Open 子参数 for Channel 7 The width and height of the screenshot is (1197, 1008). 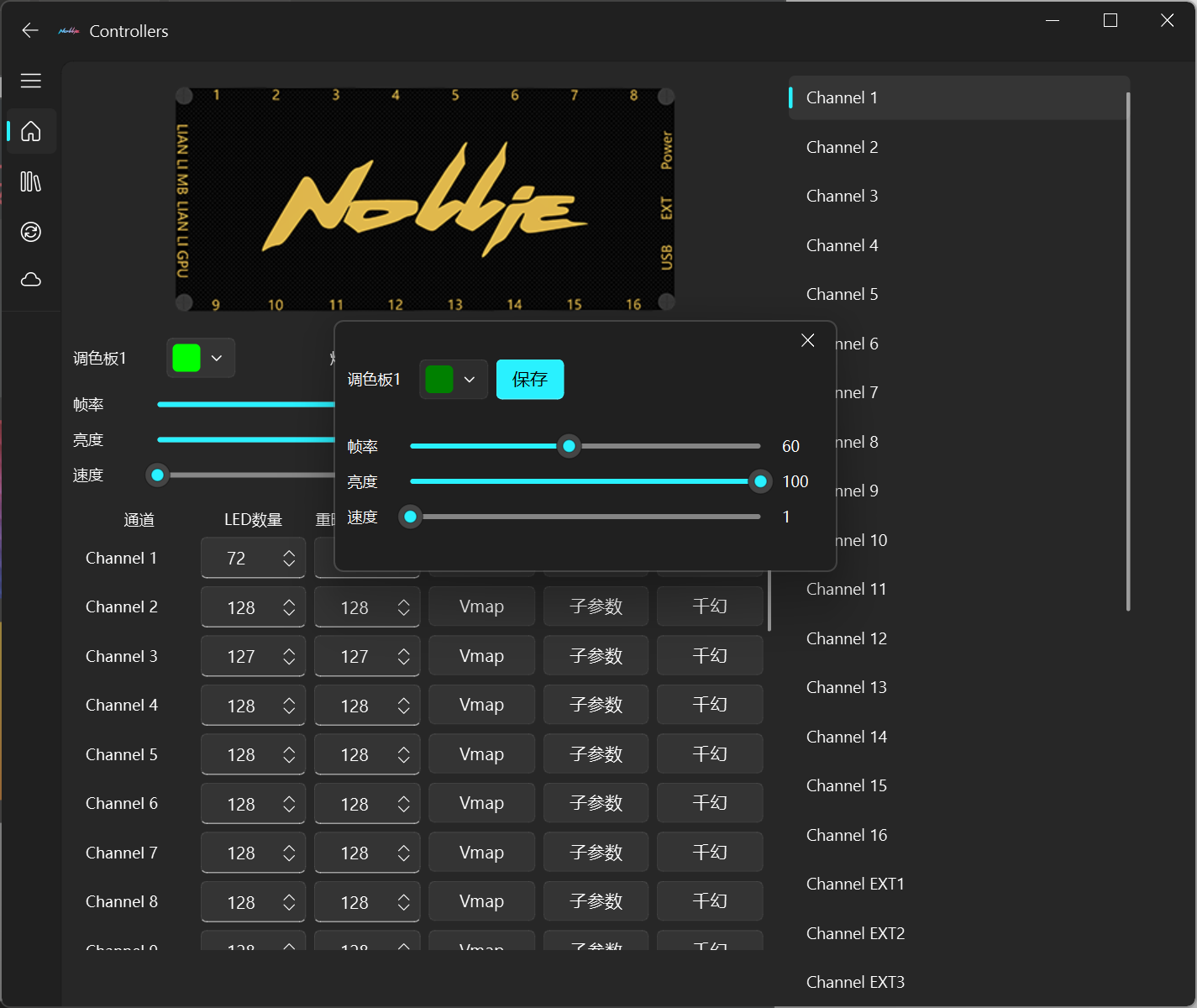596,853
